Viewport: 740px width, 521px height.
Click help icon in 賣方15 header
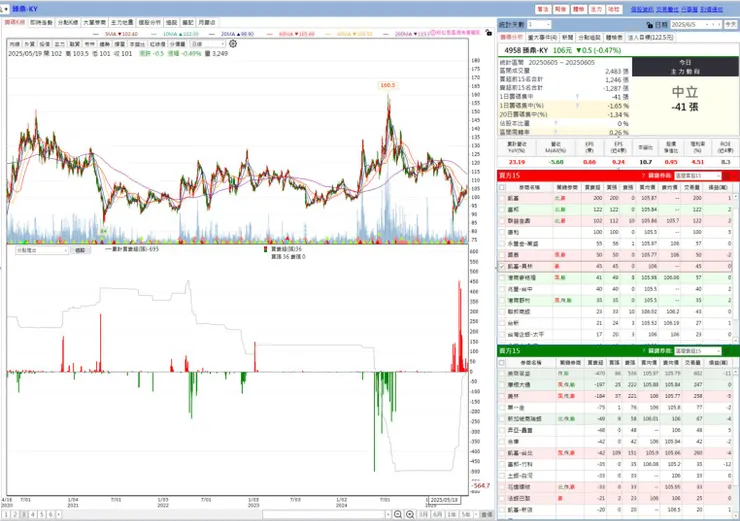click(x=643, y=351)
